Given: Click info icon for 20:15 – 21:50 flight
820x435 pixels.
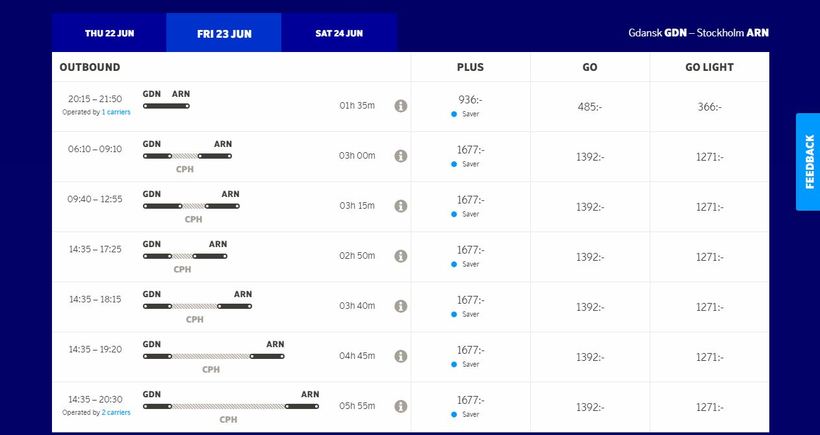Looking at the screenshot, I should tap(400, 106).
